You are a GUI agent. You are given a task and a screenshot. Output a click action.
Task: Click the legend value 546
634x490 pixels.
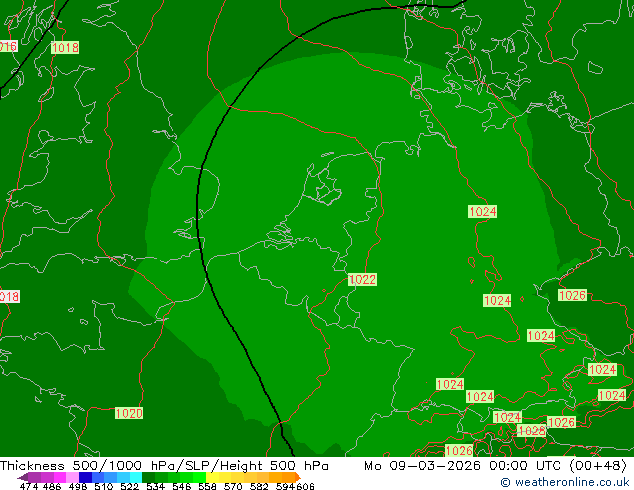point(182,486)
